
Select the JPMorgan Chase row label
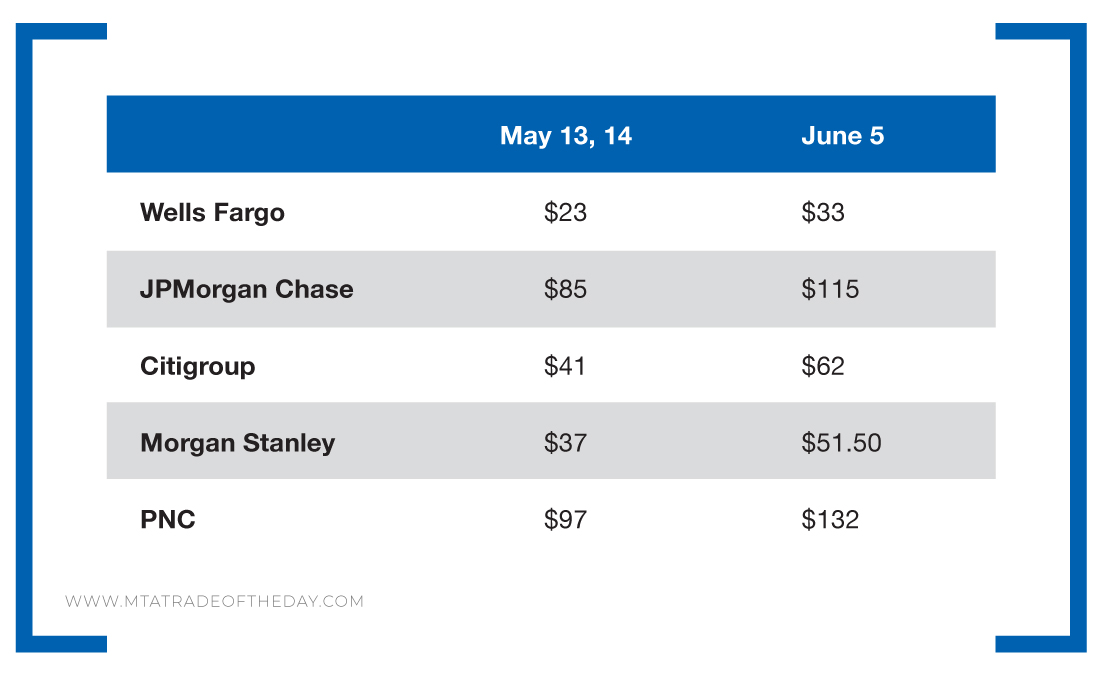[246, 289]
